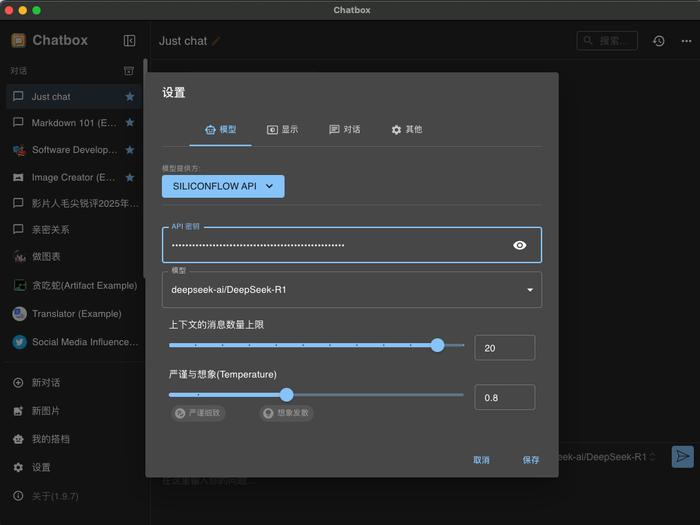Click the Temperature slider handle

287,395
